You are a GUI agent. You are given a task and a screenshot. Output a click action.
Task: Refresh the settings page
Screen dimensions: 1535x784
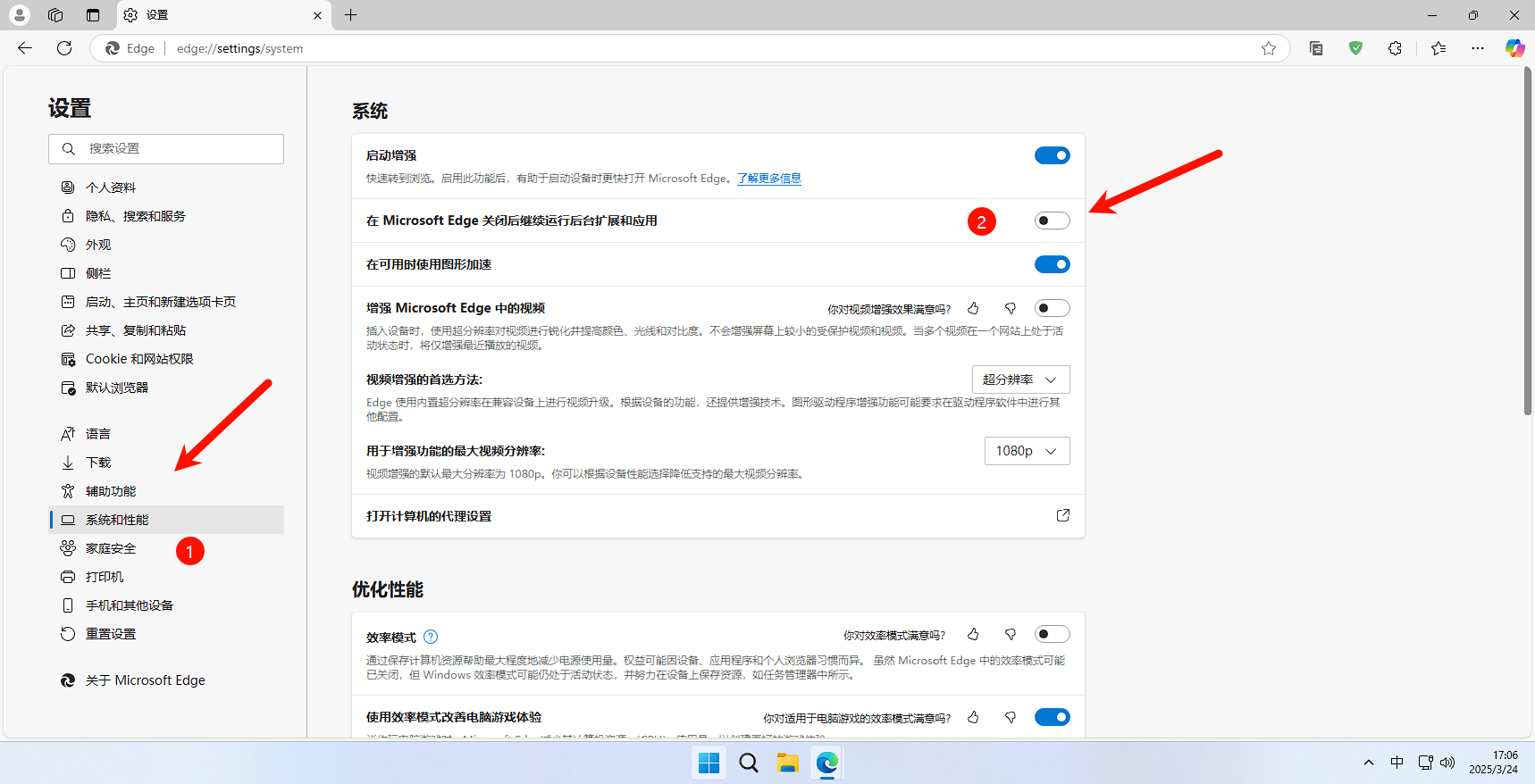pos(64,48)
